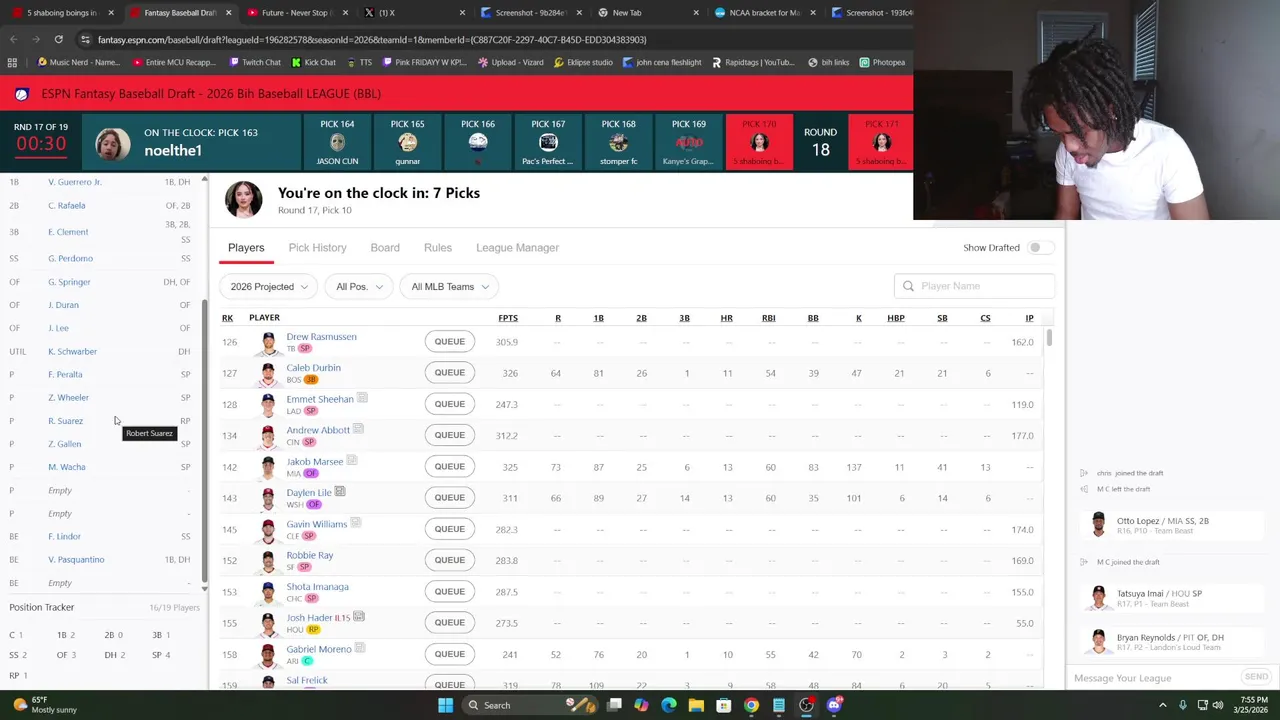Select R. Suarez in roster list
This screenshot has height=720, width=1280.
tap(66, 421)
